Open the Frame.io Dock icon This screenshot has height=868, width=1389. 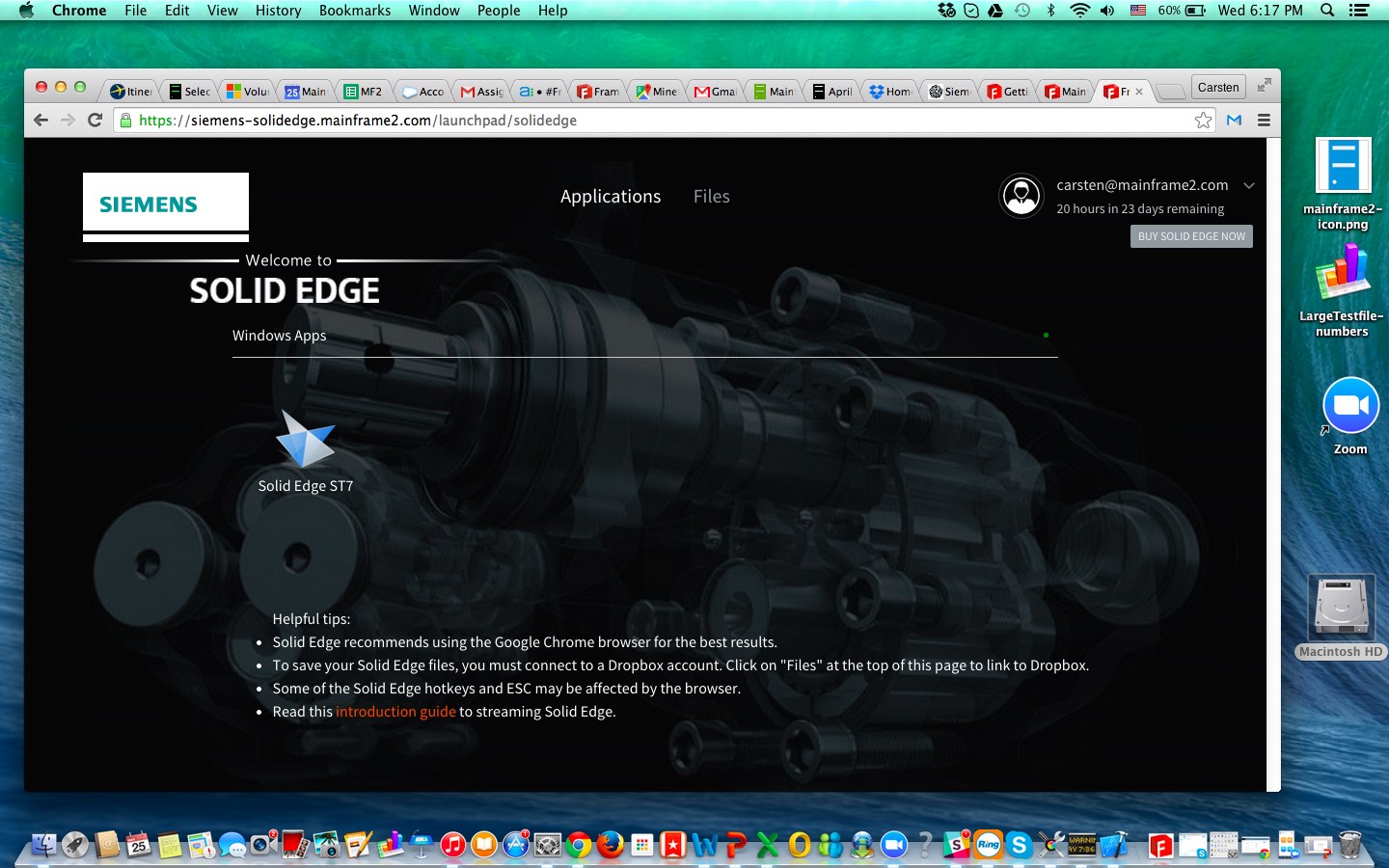pyautogui.click(x=1160, y=845)
